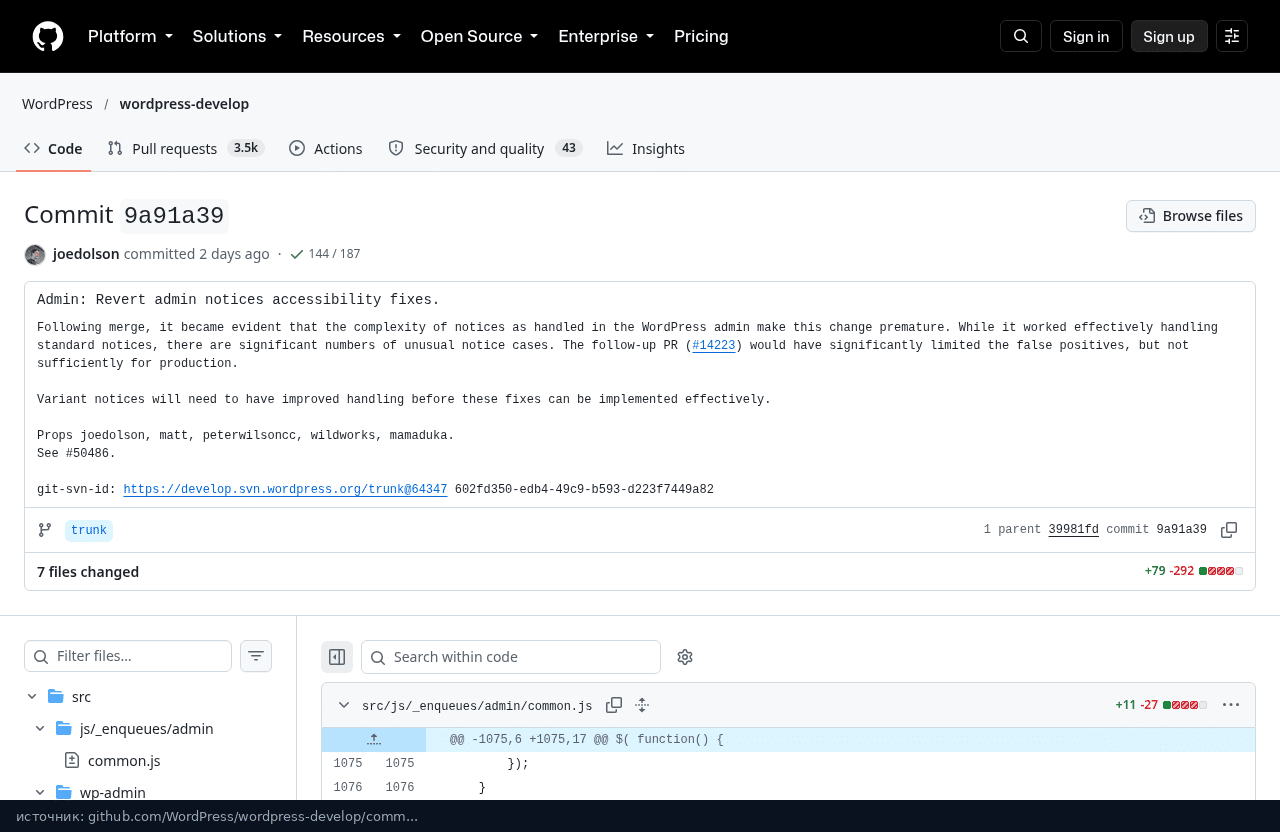Open parent commit 39981fd
This screenshot has width=1280, height=832.
(1073, 530)
